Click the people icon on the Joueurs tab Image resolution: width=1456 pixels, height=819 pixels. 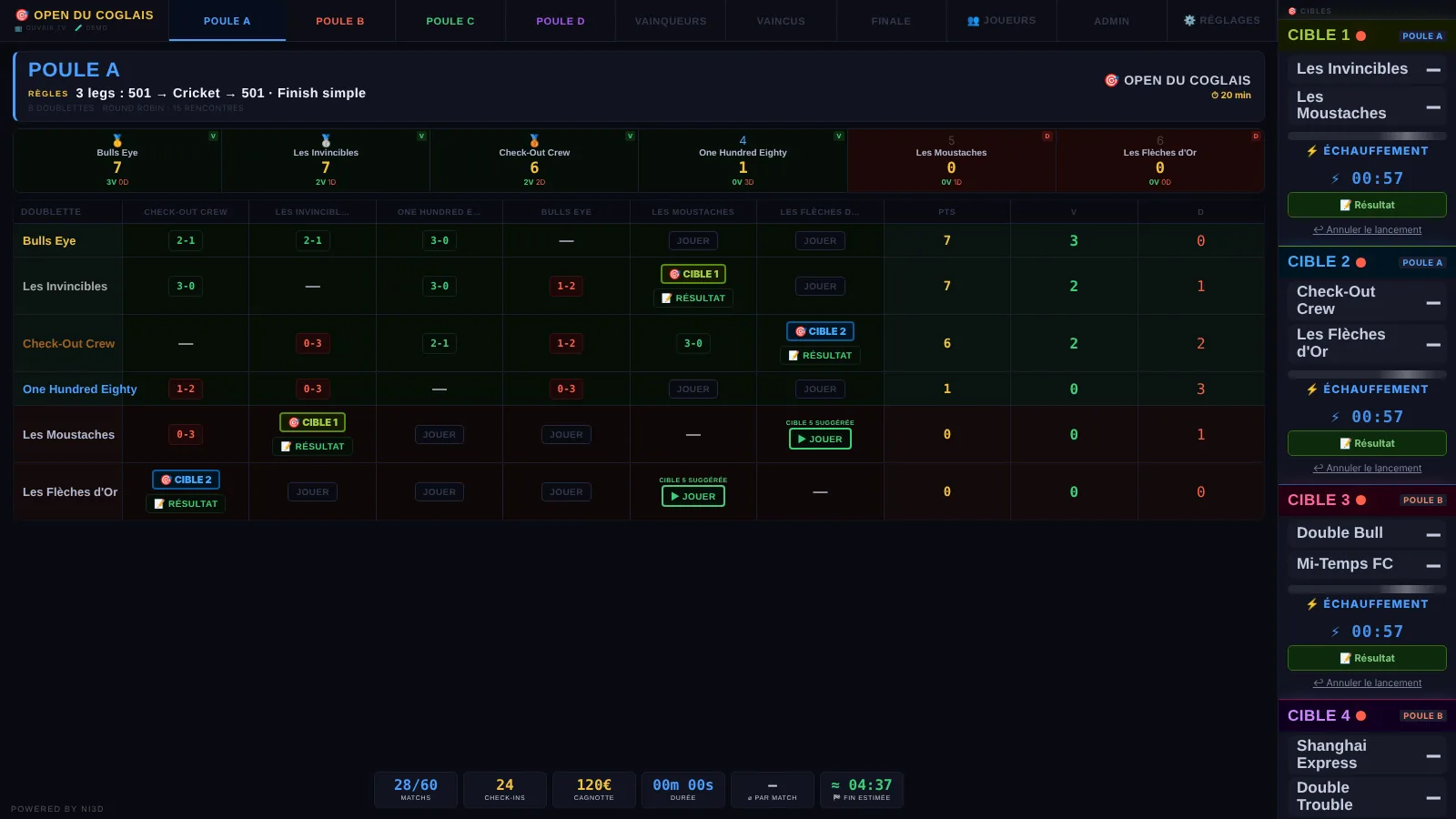[x=974, y=21]
